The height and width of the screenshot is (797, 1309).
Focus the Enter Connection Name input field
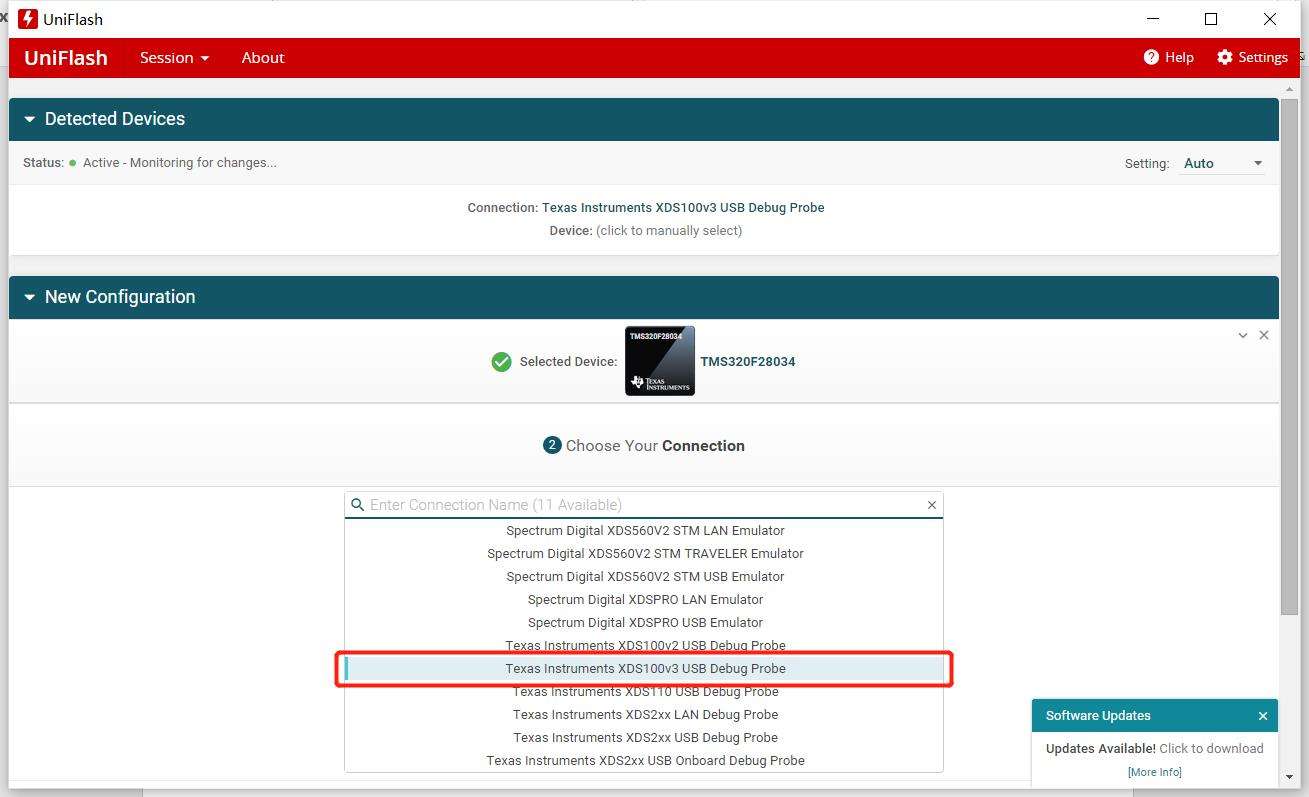(644, 505)
